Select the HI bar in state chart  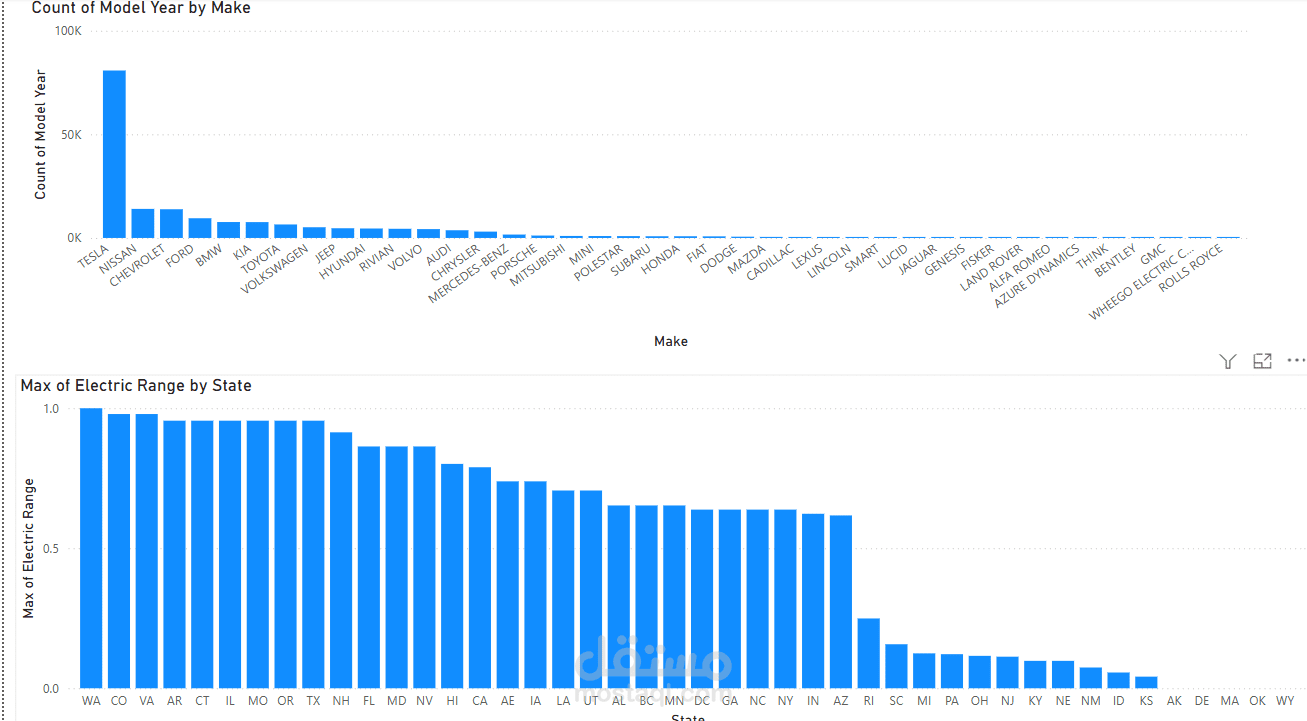[452, 576]
